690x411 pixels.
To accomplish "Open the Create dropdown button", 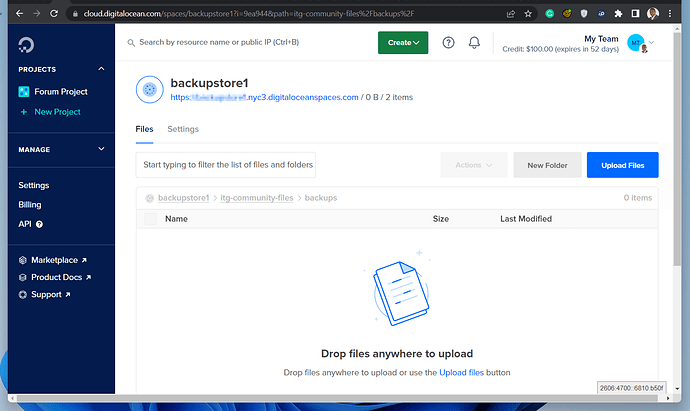I will 403,43.
